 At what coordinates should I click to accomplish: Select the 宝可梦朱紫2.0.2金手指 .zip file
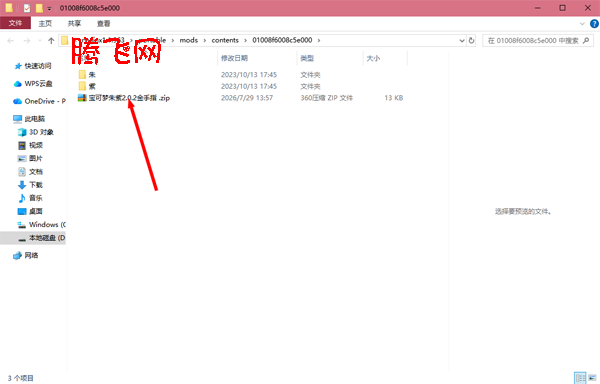coord(124,98)
